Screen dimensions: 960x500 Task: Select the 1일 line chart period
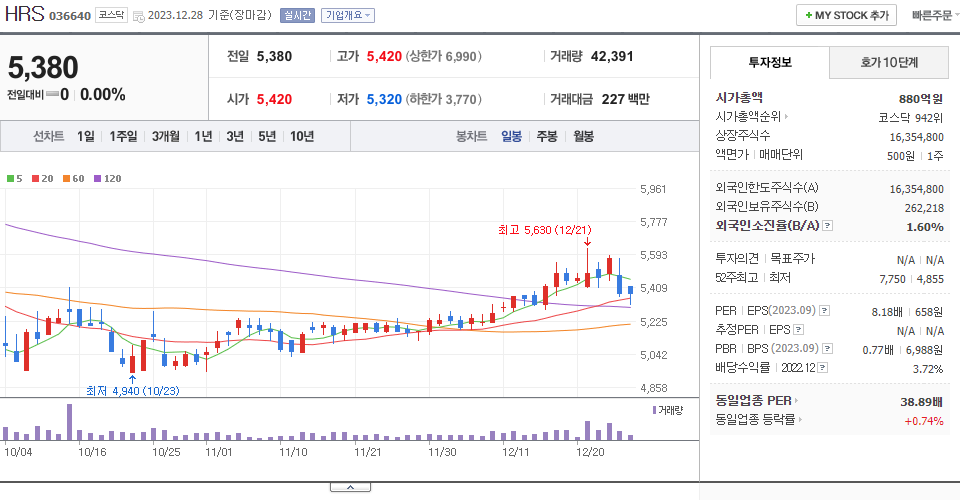pyautogui.click(x=86, y=136)
